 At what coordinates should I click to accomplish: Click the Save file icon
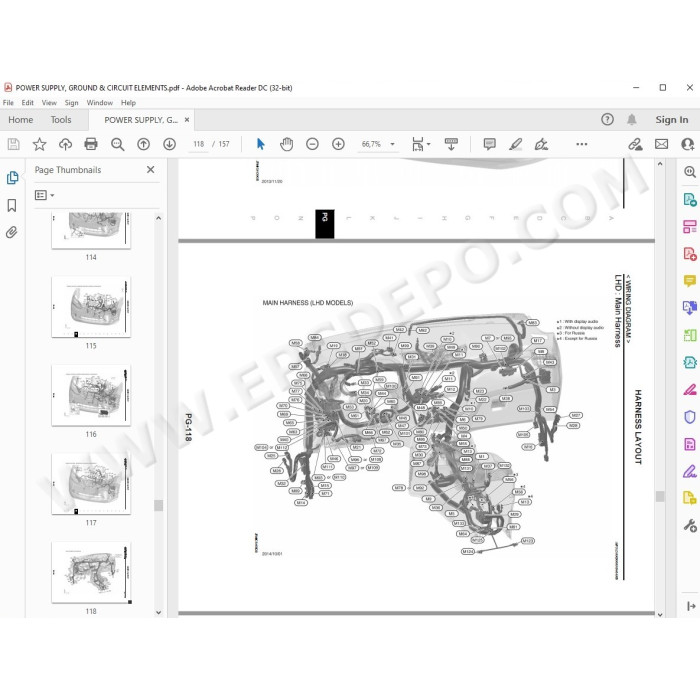pos(13,144)
